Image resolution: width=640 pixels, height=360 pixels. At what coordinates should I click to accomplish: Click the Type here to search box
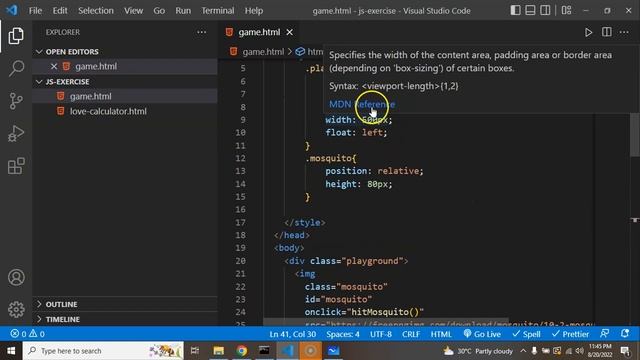103,351
